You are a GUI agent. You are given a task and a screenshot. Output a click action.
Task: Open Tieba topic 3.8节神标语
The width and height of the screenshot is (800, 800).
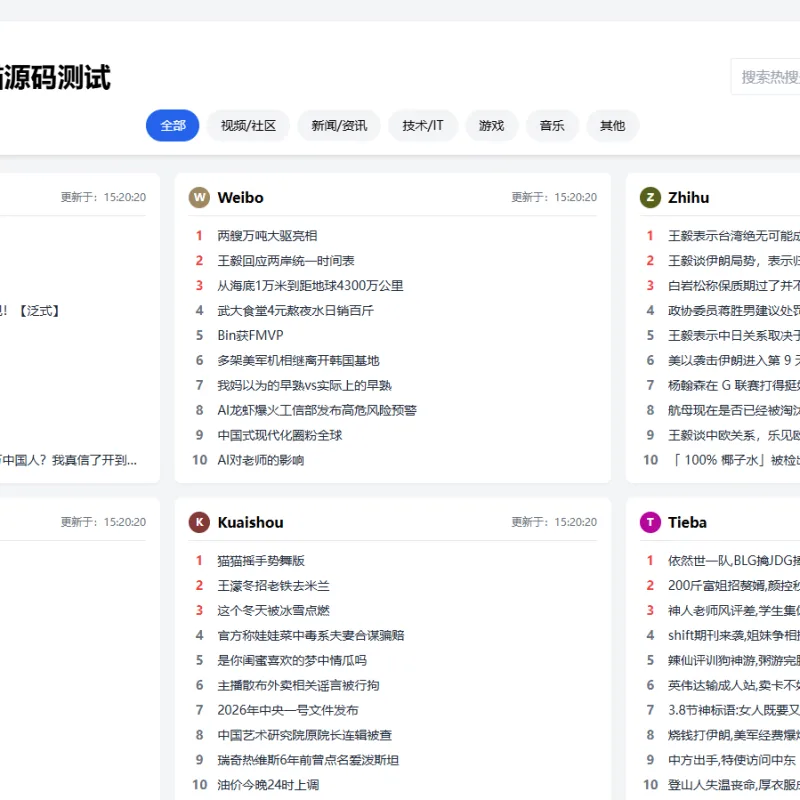(734, 710)
